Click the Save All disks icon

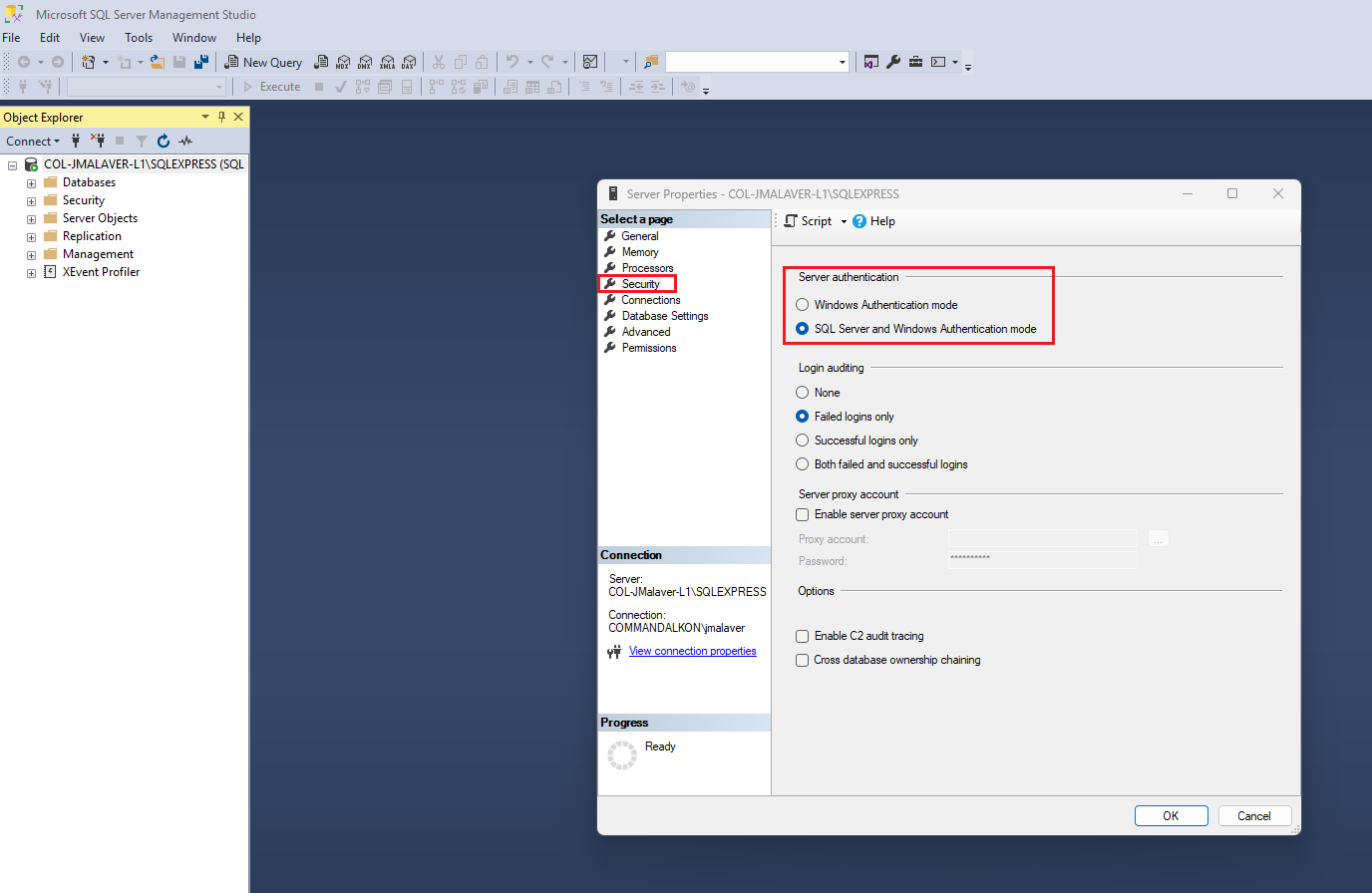pos(201,62)
